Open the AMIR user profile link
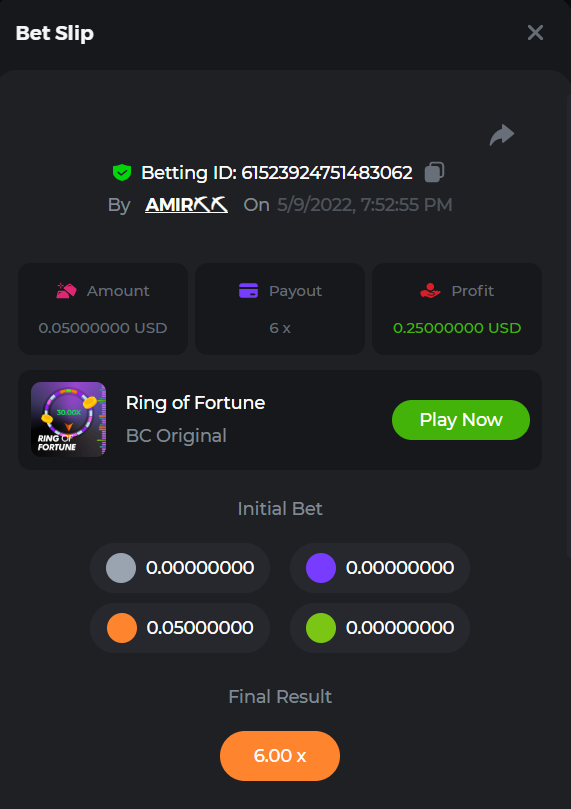The image size is (571, 809). coord(186,205)
